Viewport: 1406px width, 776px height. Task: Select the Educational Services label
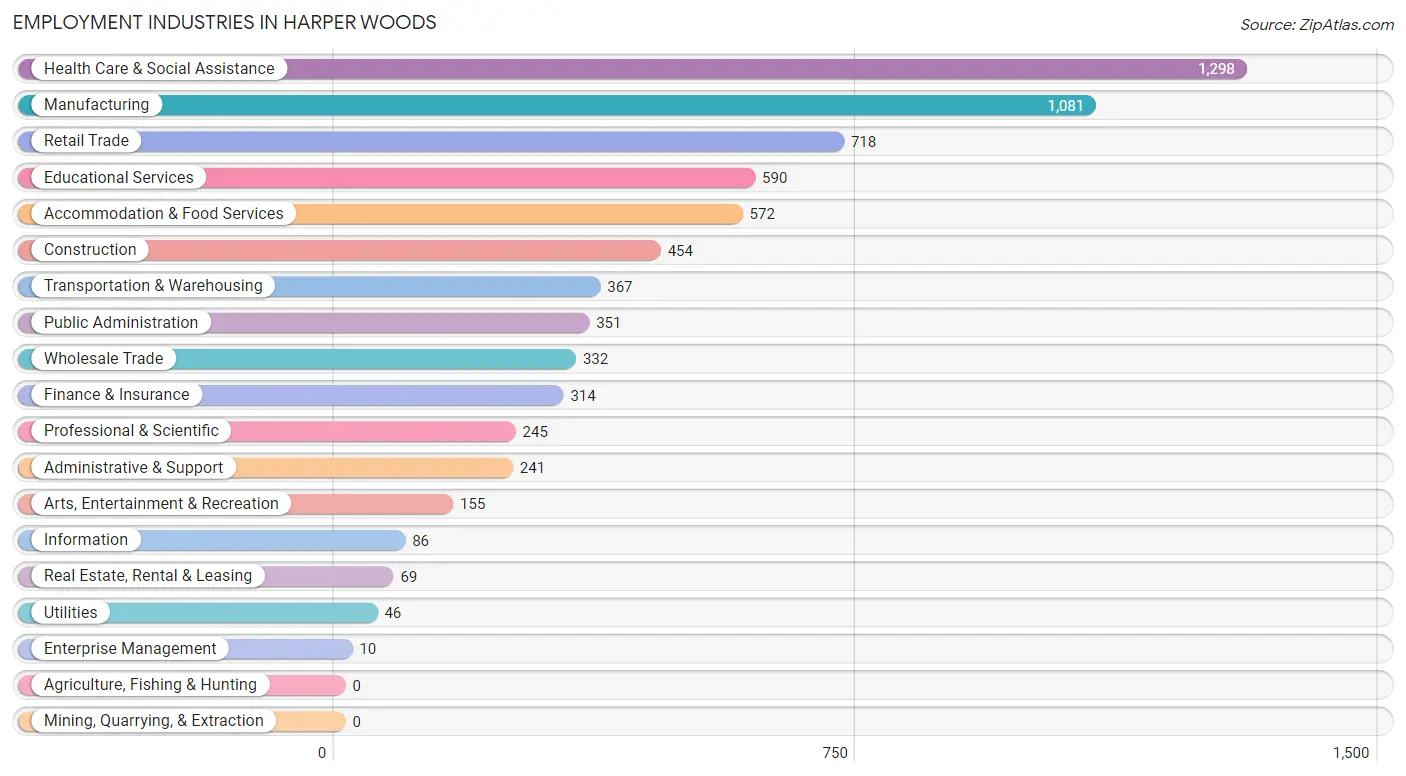point(119,177)
